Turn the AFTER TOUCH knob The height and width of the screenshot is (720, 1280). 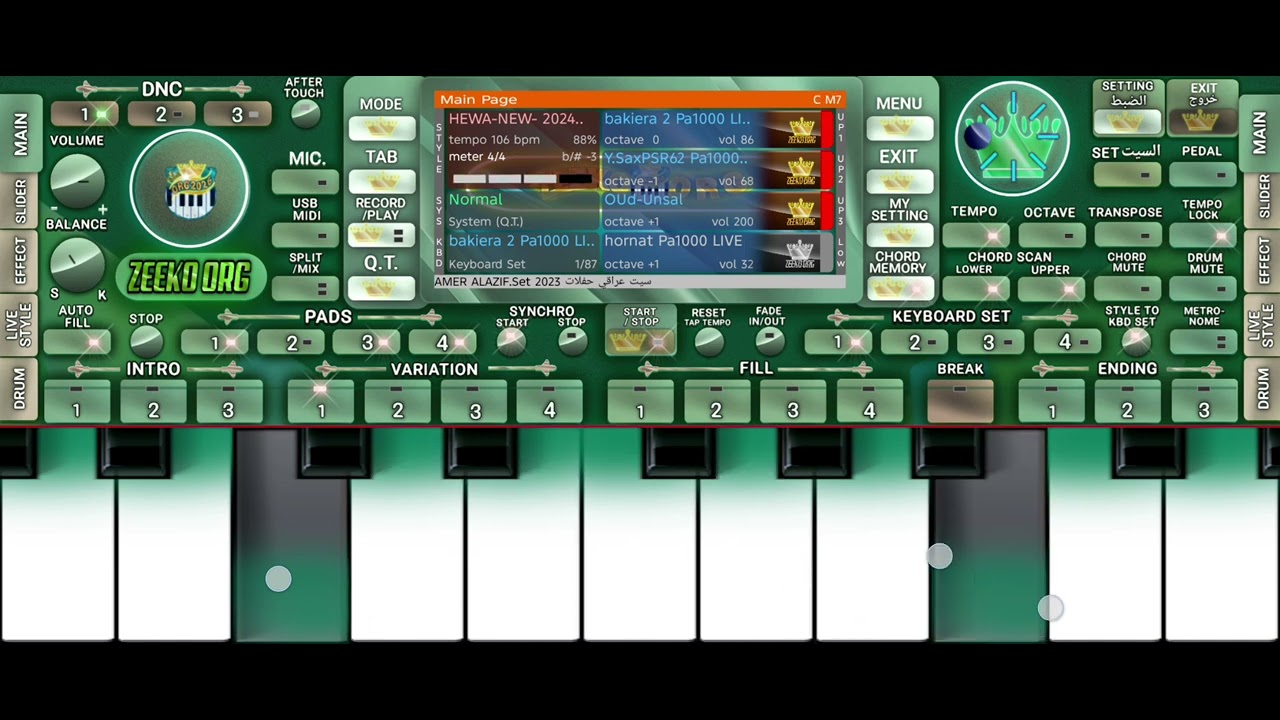[x=305, y=114]
